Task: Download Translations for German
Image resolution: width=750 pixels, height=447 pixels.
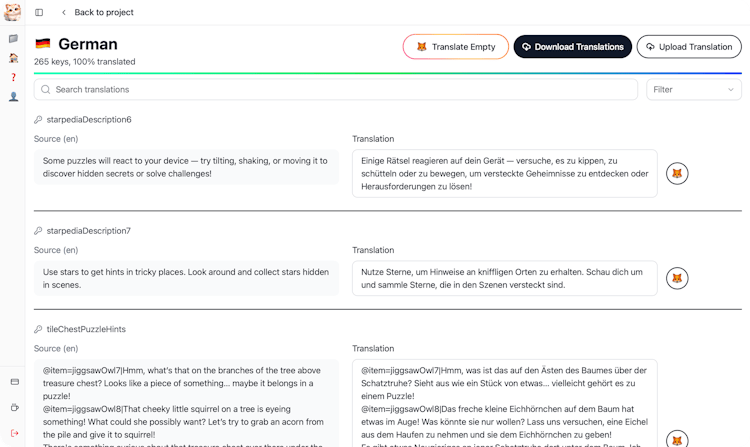Action: click(x=572, y=47)
